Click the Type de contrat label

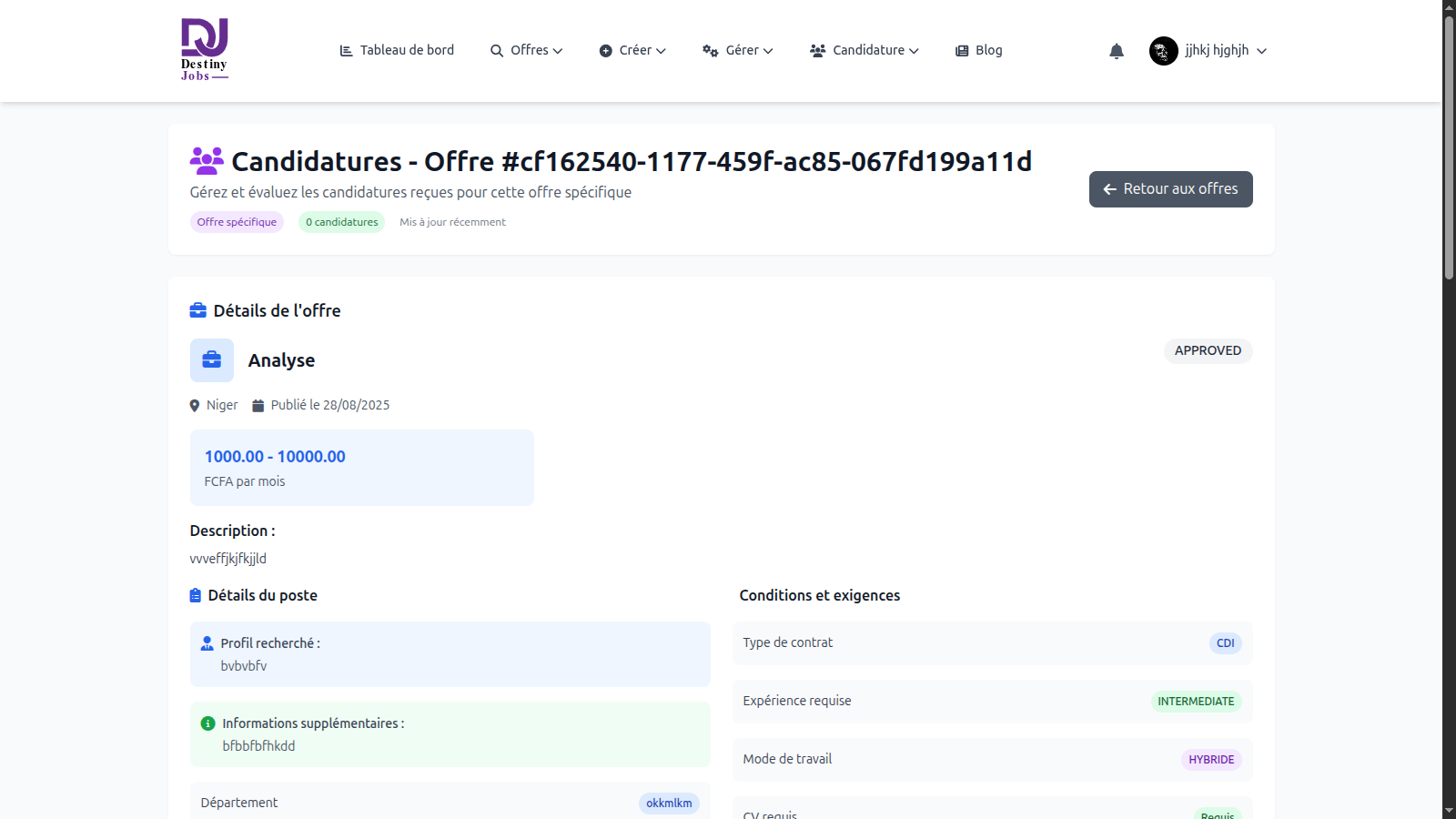coord(788,643)
